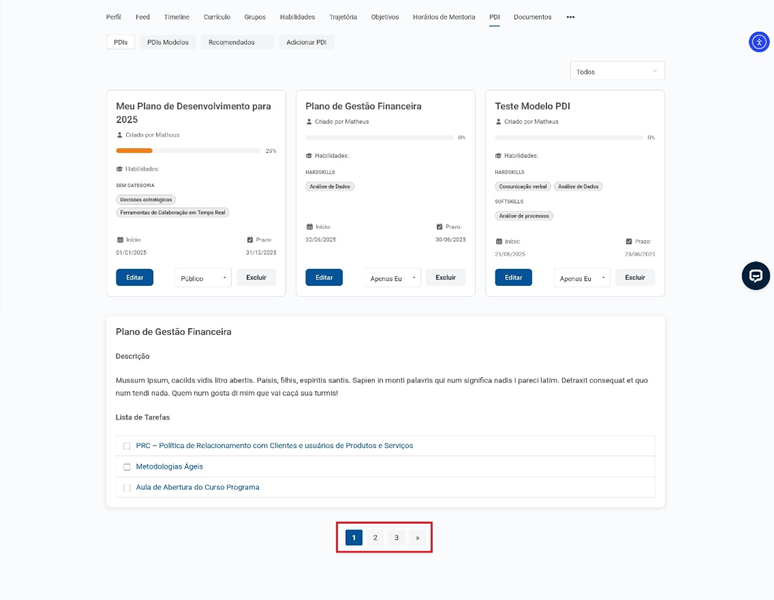Open the Todos filter dropdown

tap(617, 71)
